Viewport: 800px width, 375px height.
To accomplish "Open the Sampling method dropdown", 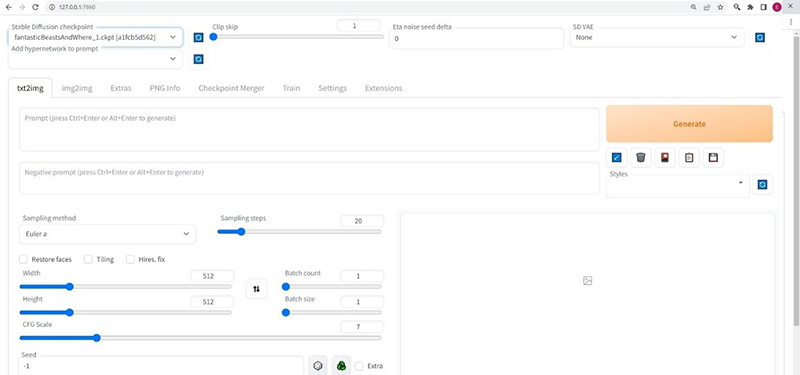I will tap(108, 234).
